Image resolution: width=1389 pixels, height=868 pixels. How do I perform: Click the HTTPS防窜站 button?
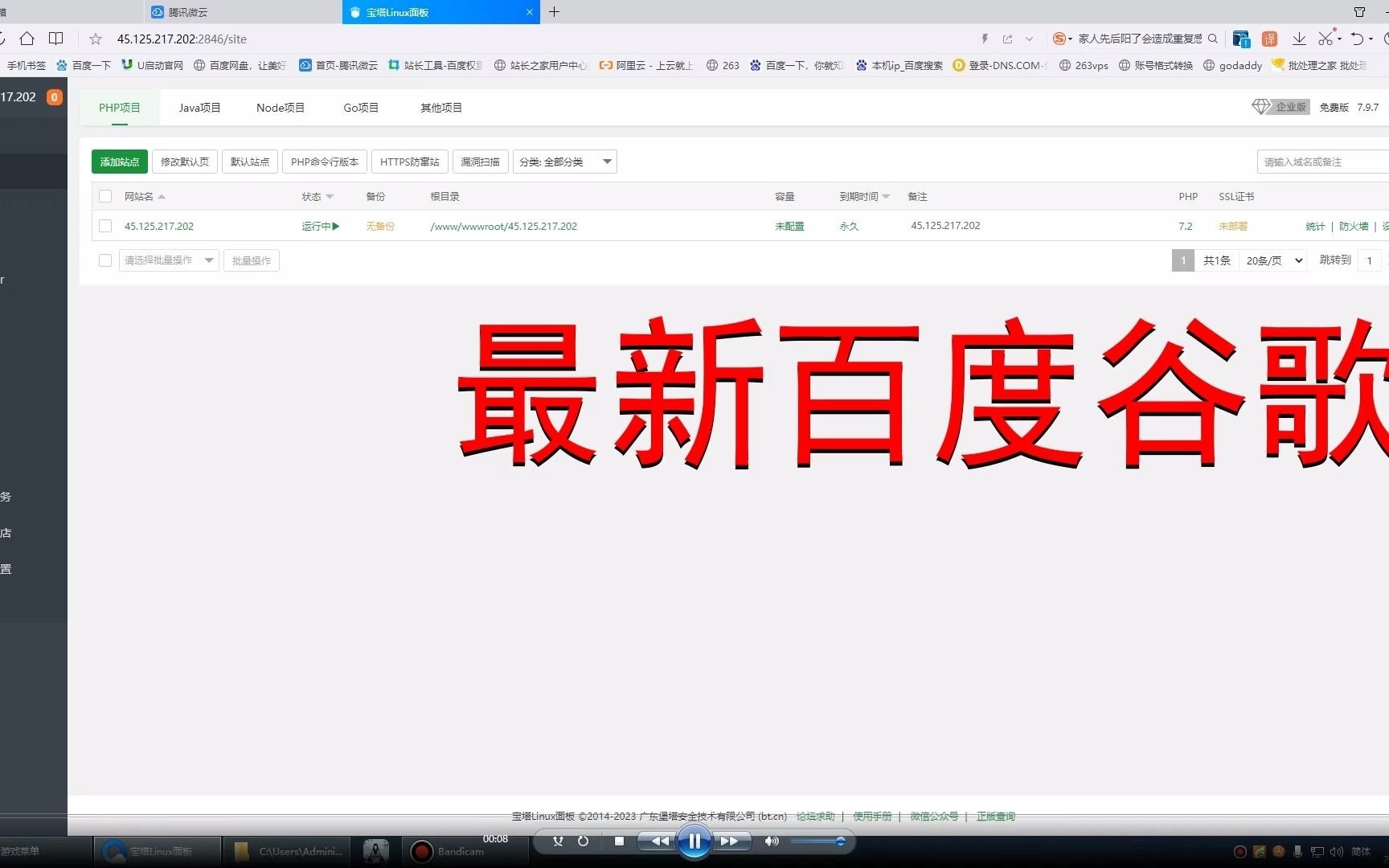pos(410,162)
